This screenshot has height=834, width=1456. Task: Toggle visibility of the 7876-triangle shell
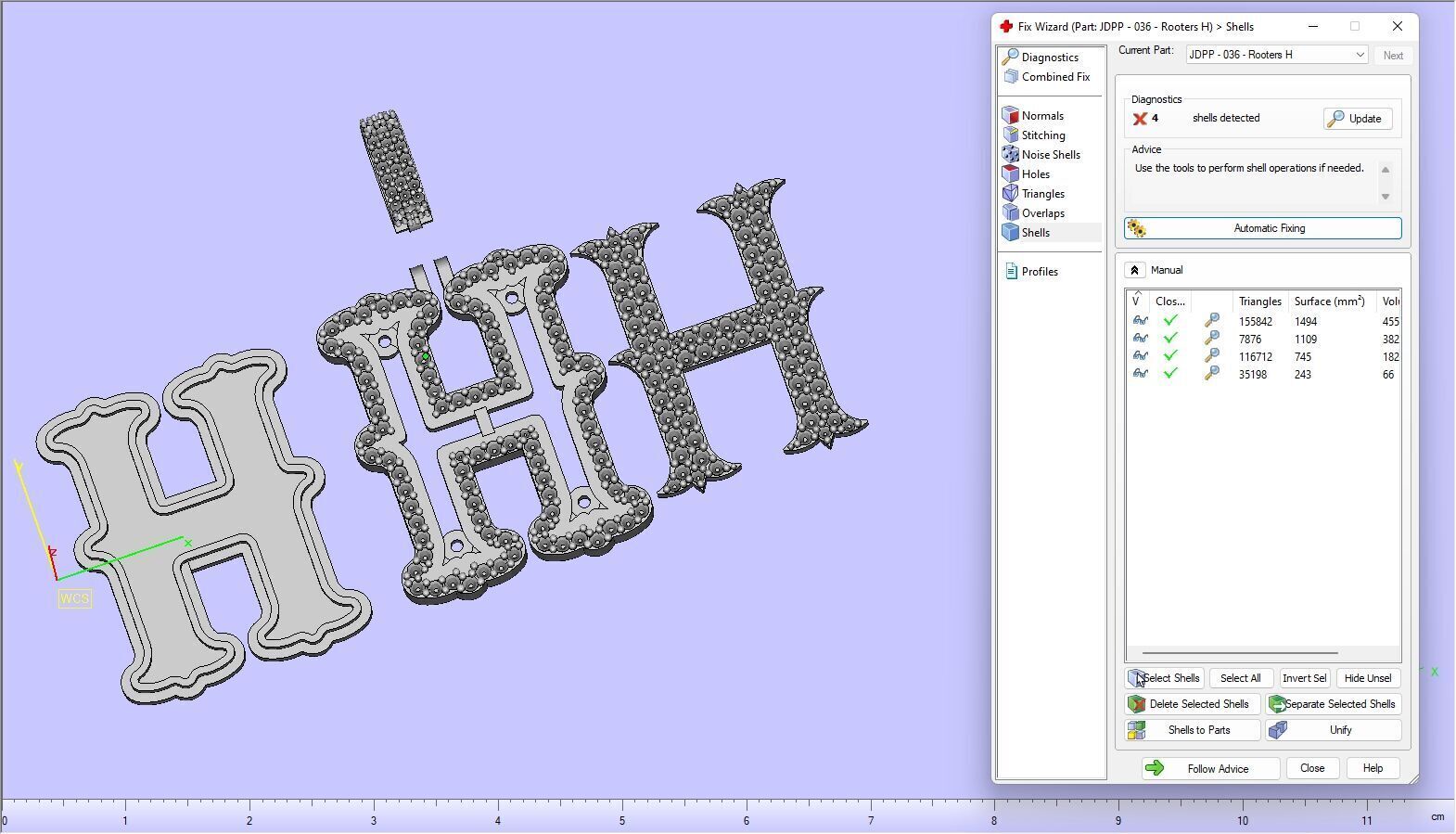pyautogui.click(x=1140, y=339)
